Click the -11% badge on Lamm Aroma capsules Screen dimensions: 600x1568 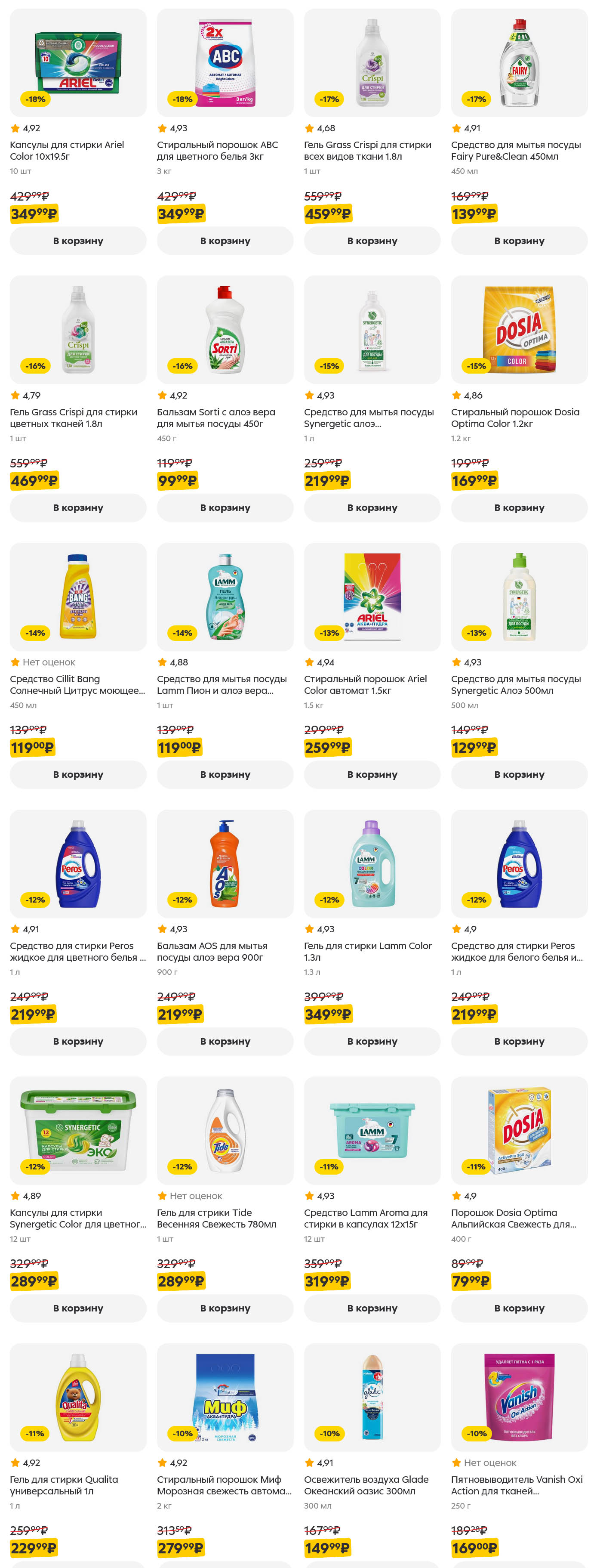(x=329, y=1166)
